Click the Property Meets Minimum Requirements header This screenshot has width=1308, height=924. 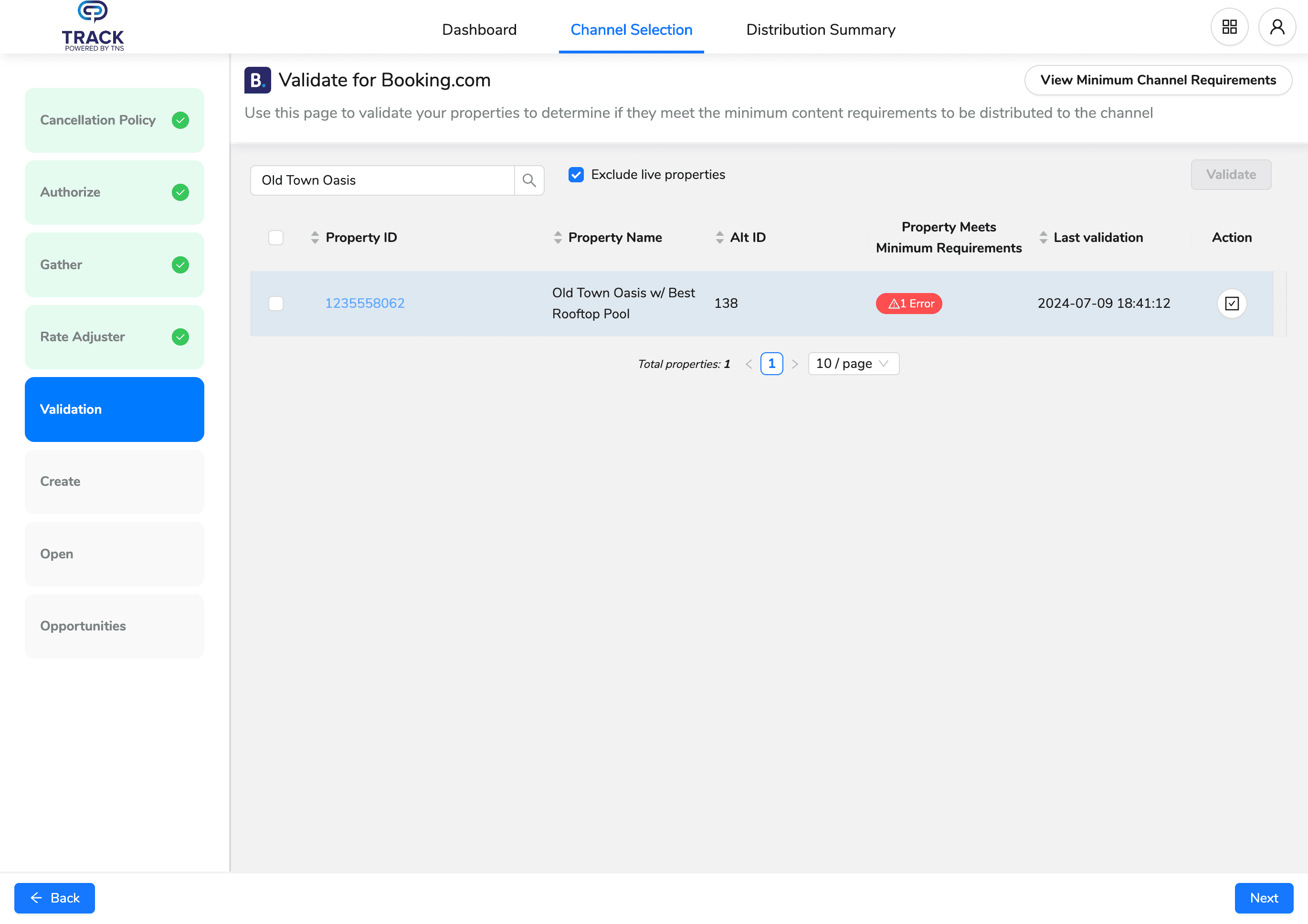[949, 238]
